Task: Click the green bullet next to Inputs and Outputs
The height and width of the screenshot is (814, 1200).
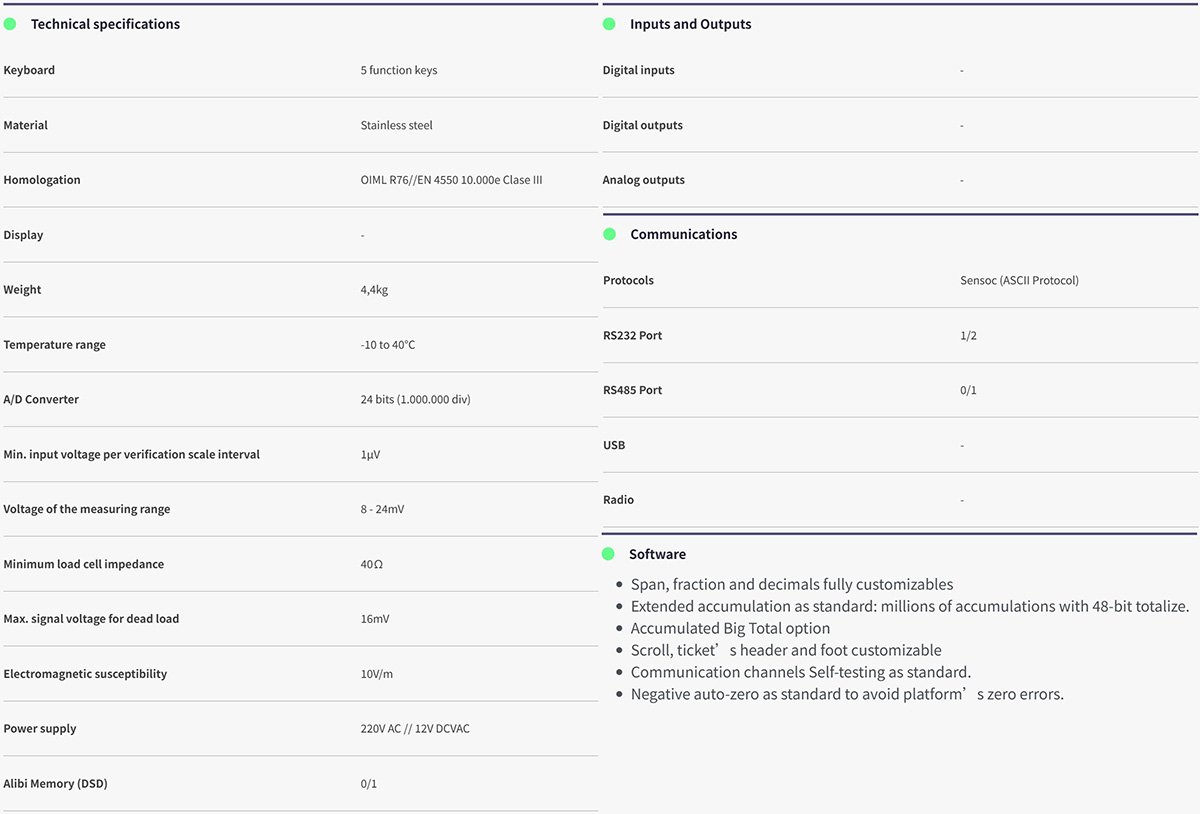Action: 609,24
